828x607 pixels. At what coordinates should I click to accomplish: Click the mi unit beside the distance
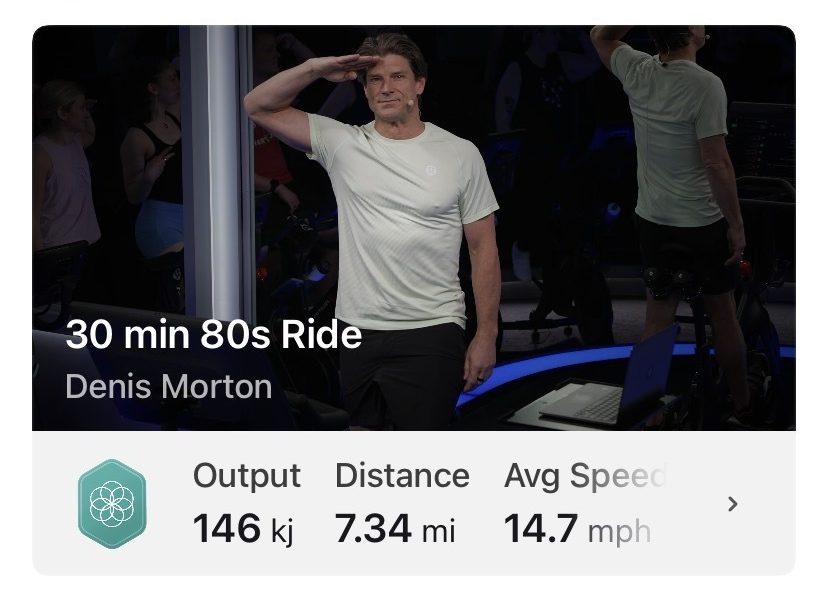(x=438, y=531)
